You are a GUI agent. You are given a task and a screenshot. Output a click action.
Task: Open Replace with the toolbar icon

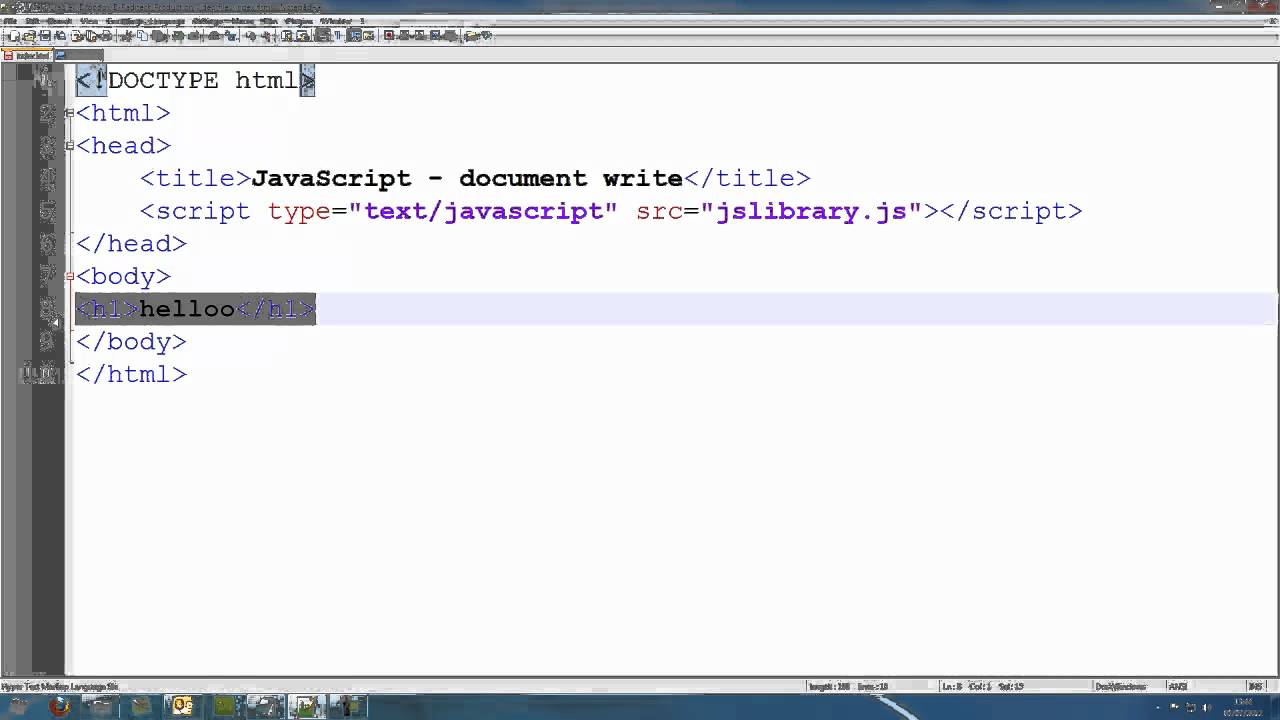point(230,36)
